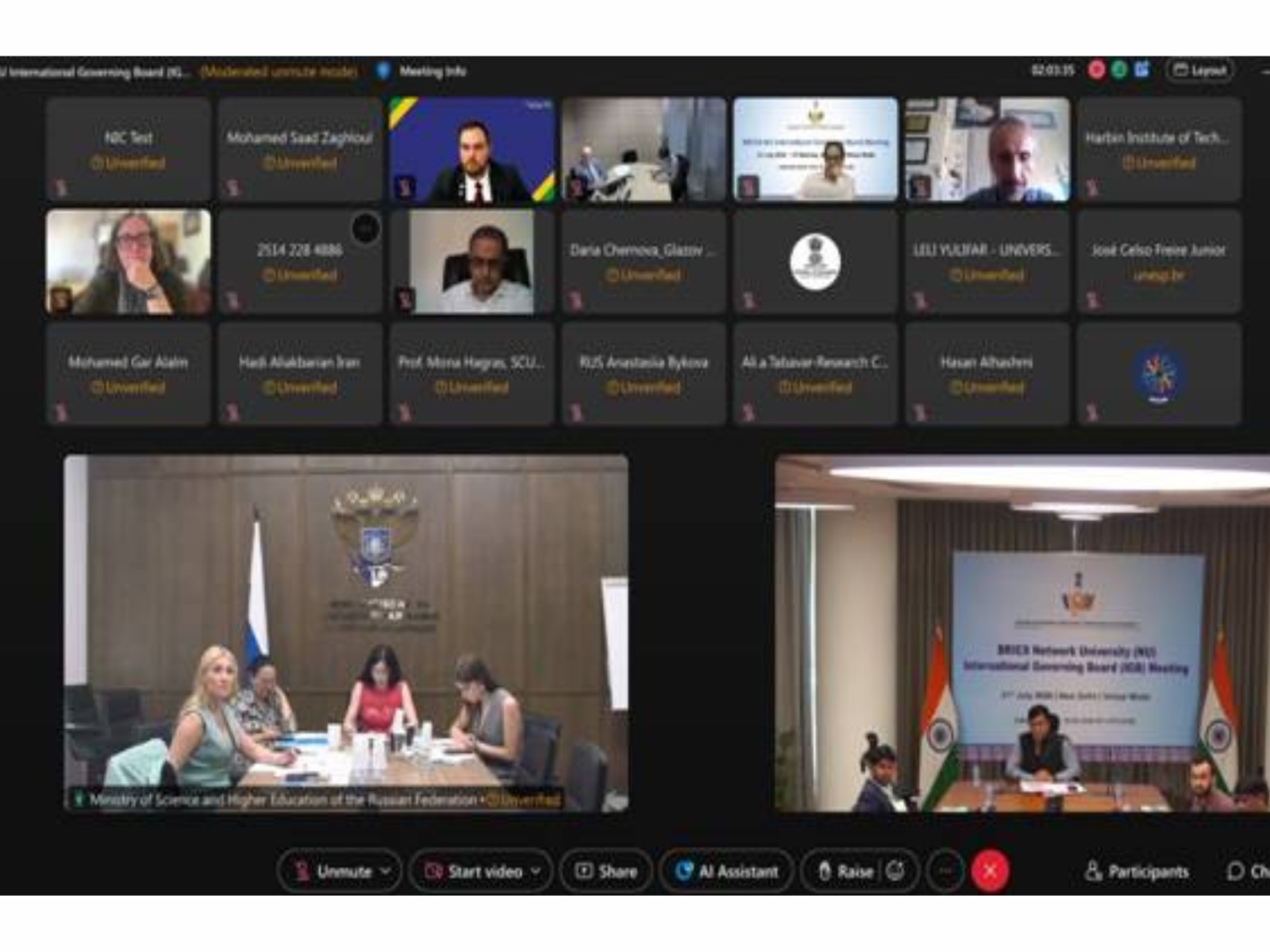Click the muted mic icon on Harbin Institute tile
This screenshot has height=952, width=1270.
coord(1092,188)
